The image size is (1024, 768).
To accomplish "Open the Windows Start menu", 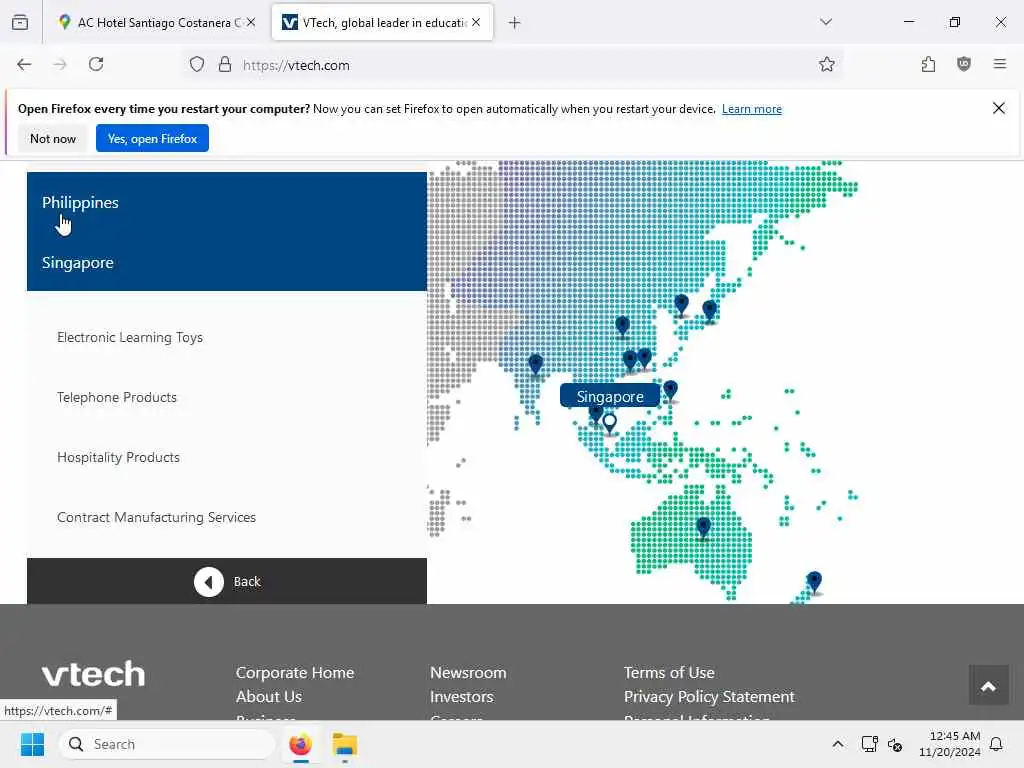I will (x=32, y=744).
